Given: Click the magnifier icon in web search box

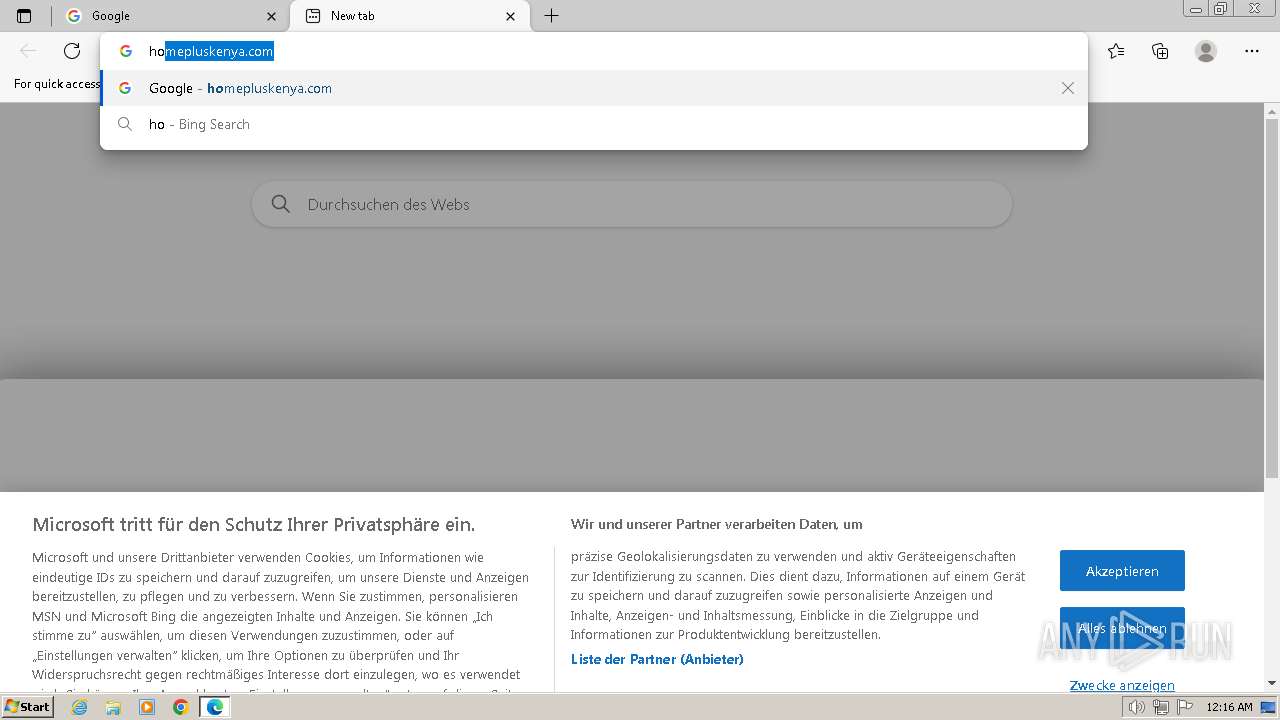Looking at the screenshot, I should click(281, 204).
